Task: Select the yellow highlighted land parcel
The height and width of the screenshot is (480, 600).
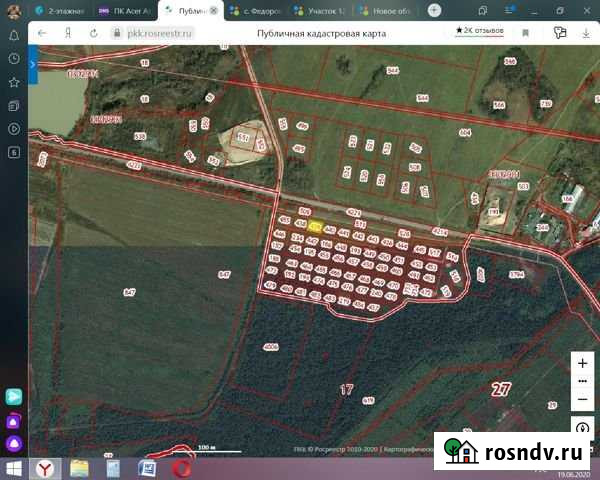Action: [x=315, y=228]
